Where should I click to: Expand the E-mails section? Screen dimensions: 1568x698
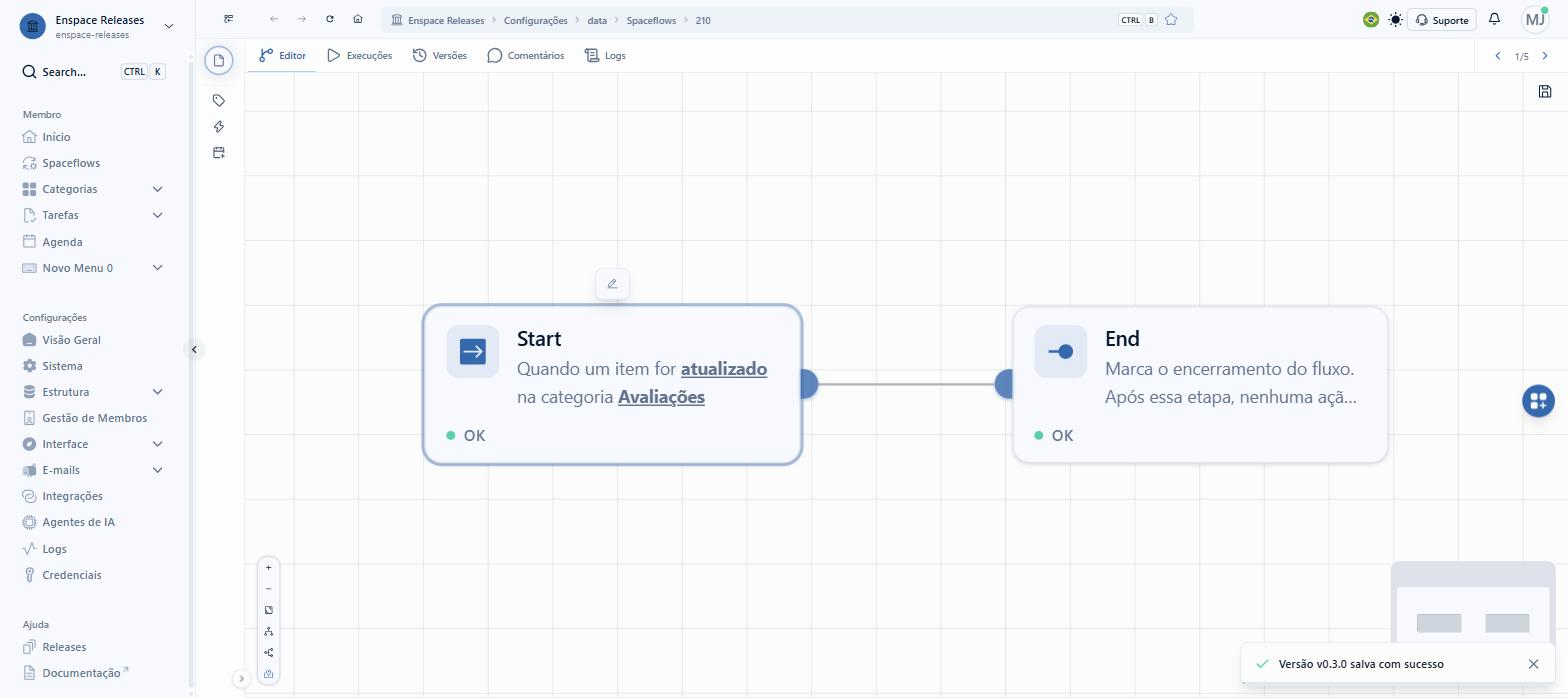(x=157, y=470)
